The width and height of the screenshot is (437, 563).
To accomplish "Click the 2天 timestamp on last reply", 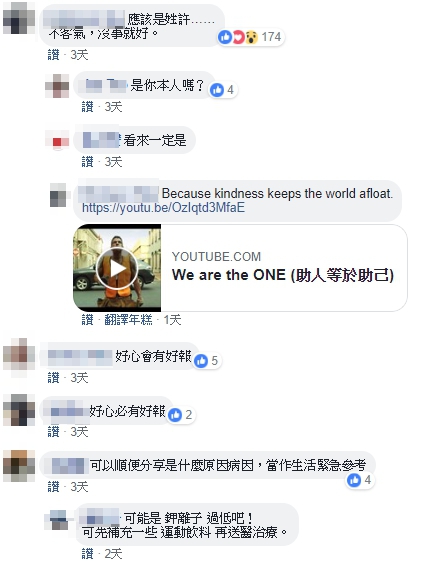I will pos(113,553).
